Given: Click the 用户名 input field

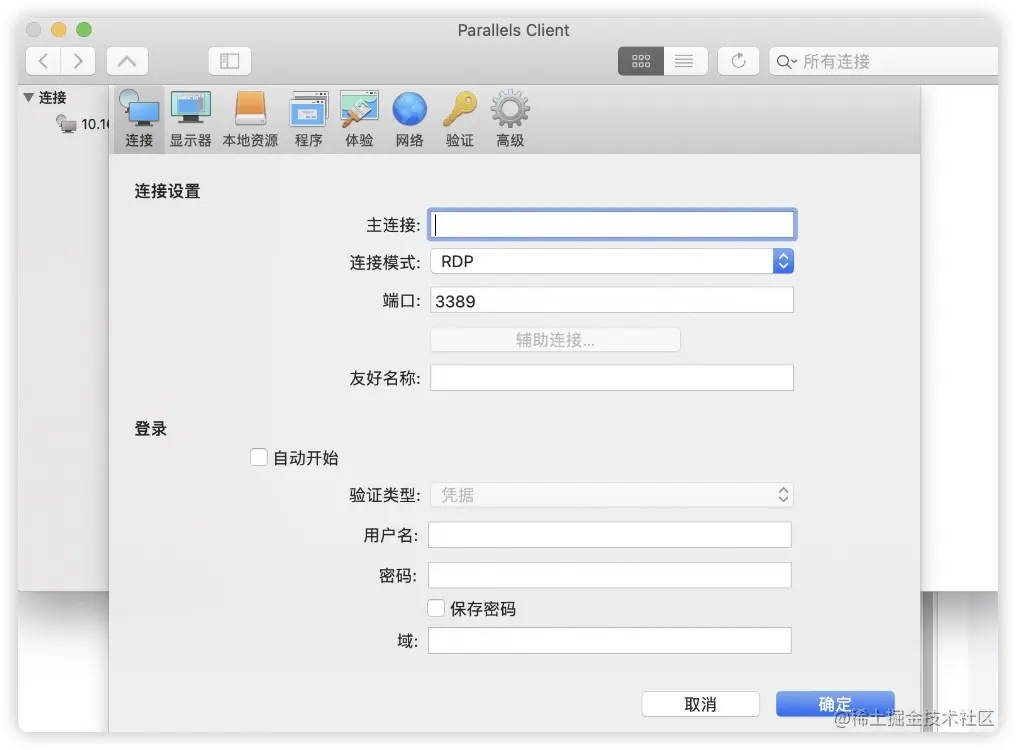Looking at the screenshot, I should tap(610, 535).
